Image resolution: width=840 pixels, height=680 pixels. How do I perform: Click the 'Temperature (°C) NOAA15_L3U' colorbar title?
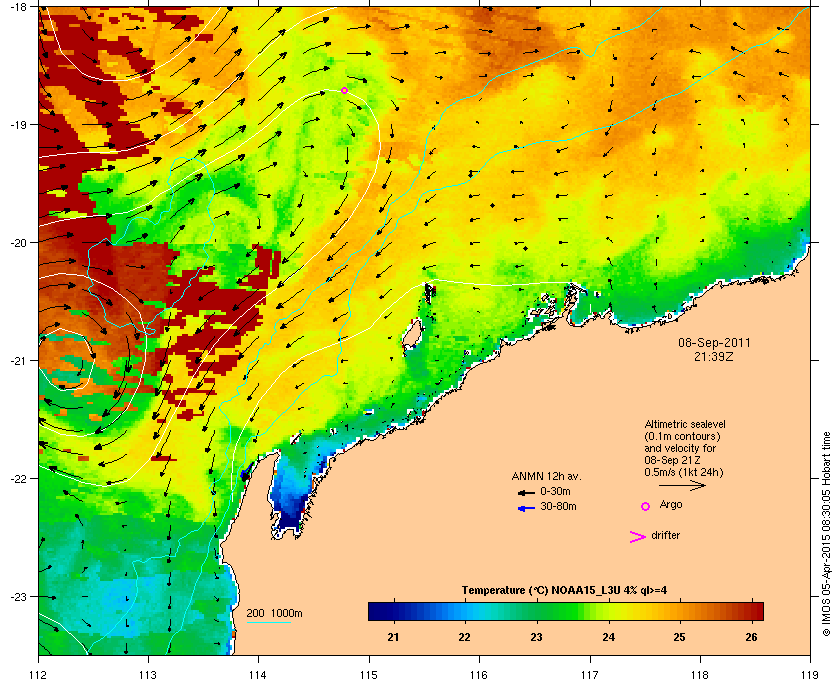click(539, 591)
